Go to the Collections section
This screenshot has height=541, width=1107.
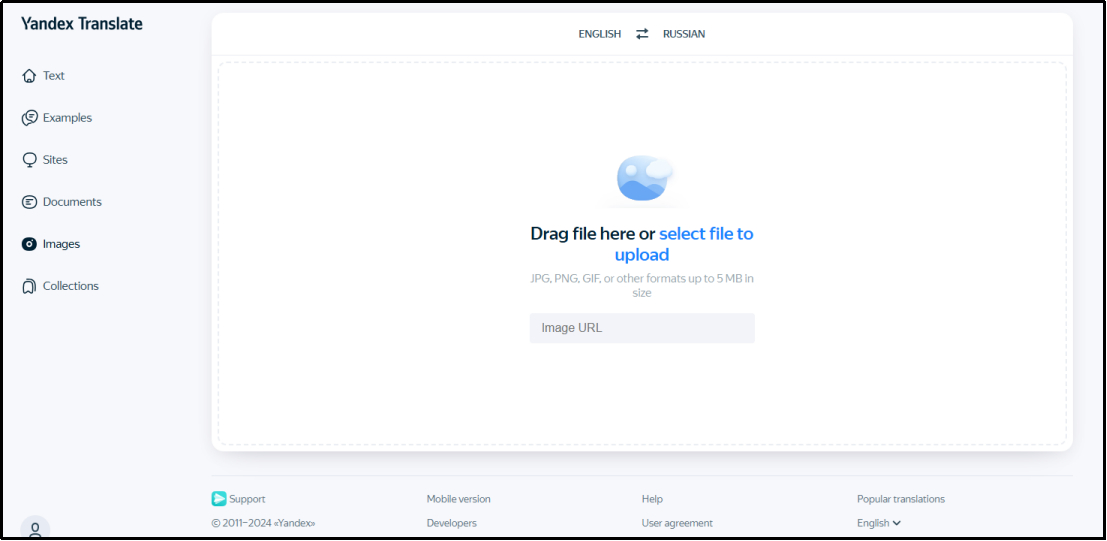point(70,286)
